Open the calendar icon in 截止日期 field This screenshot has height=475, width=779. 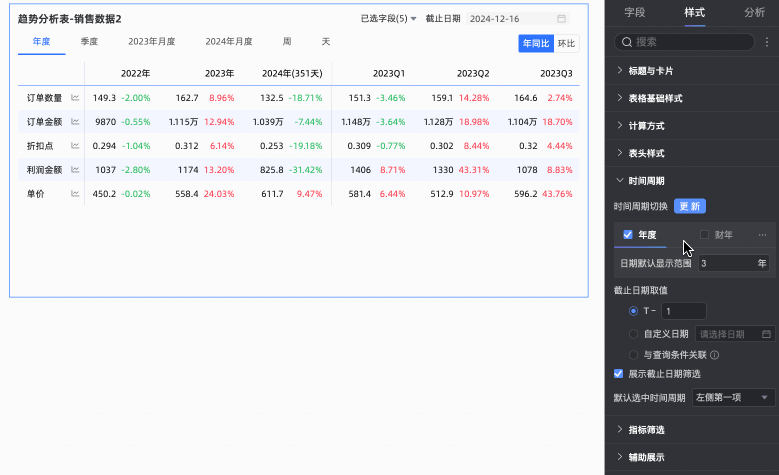[561, 19]
